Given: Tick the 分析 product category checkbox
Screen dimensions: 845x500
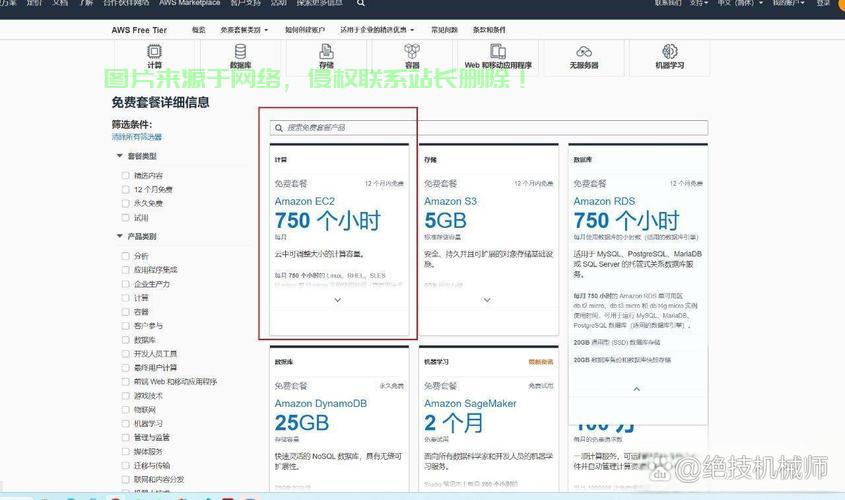Looking at the screenshot, I should click(126, 256).
